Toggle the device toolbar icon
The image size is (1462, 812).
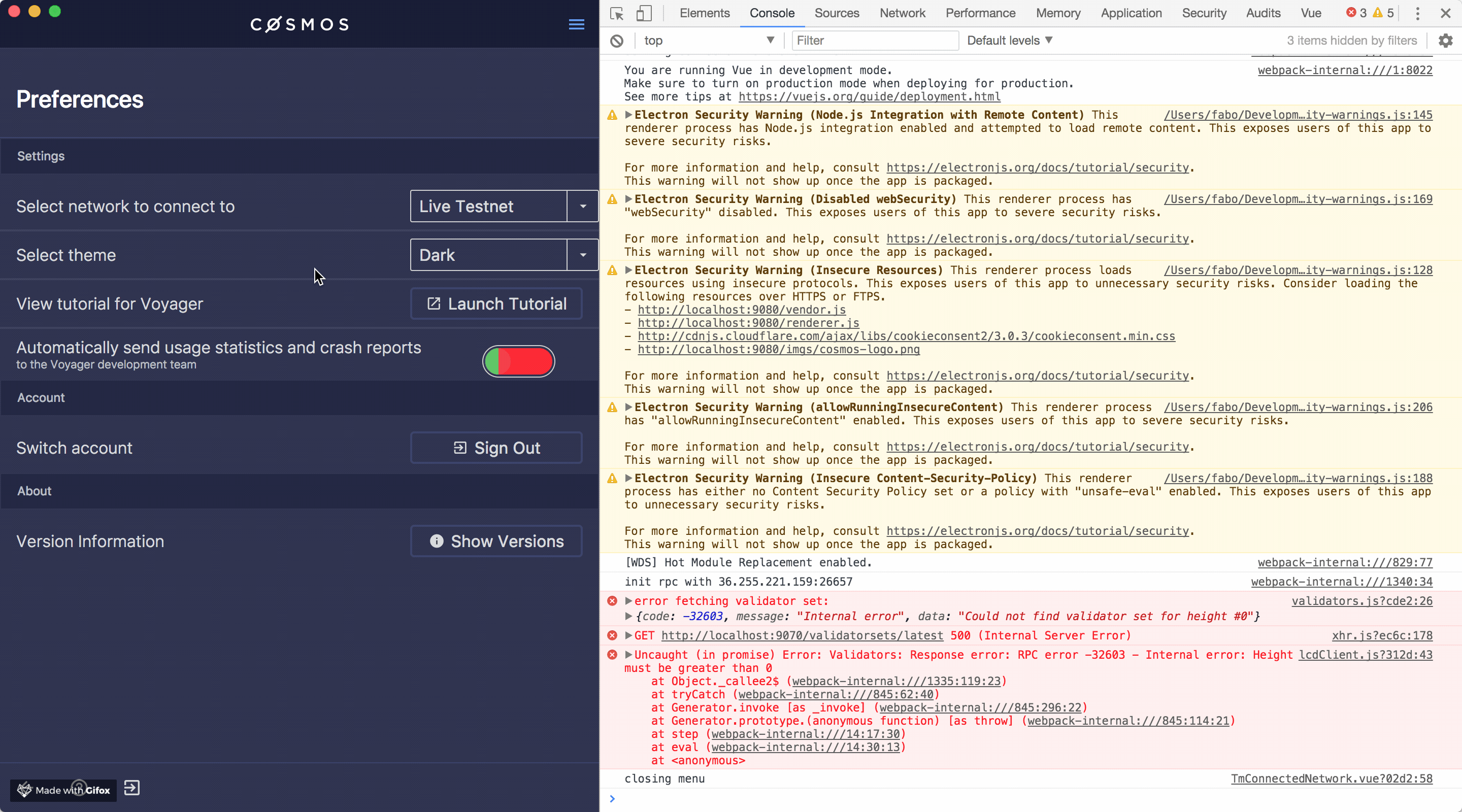click(643, 13)
